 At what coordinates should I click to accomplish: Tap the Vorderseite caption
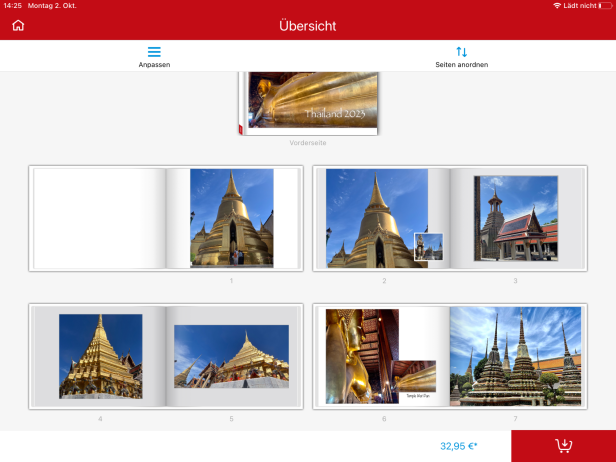[308, 143]
